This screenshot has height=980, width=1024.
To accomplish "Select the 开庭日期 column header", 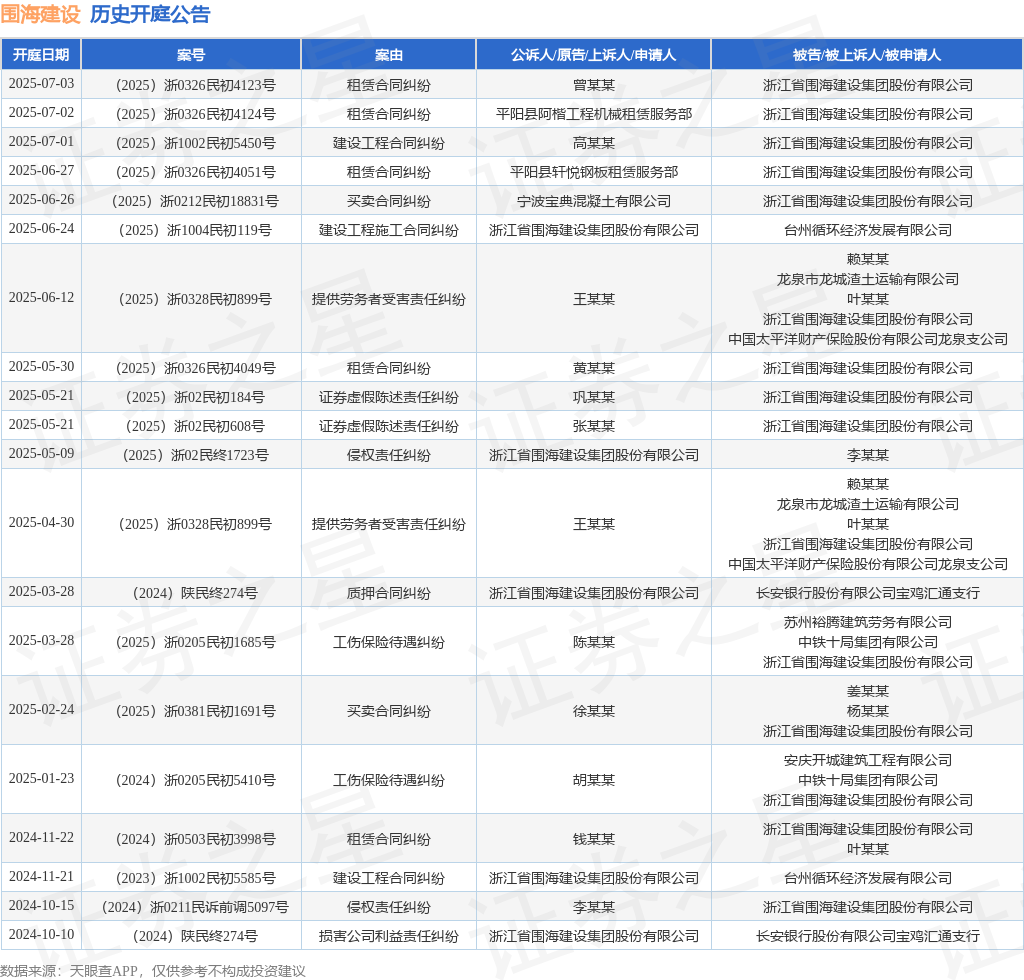I will (x=41, y=55).
